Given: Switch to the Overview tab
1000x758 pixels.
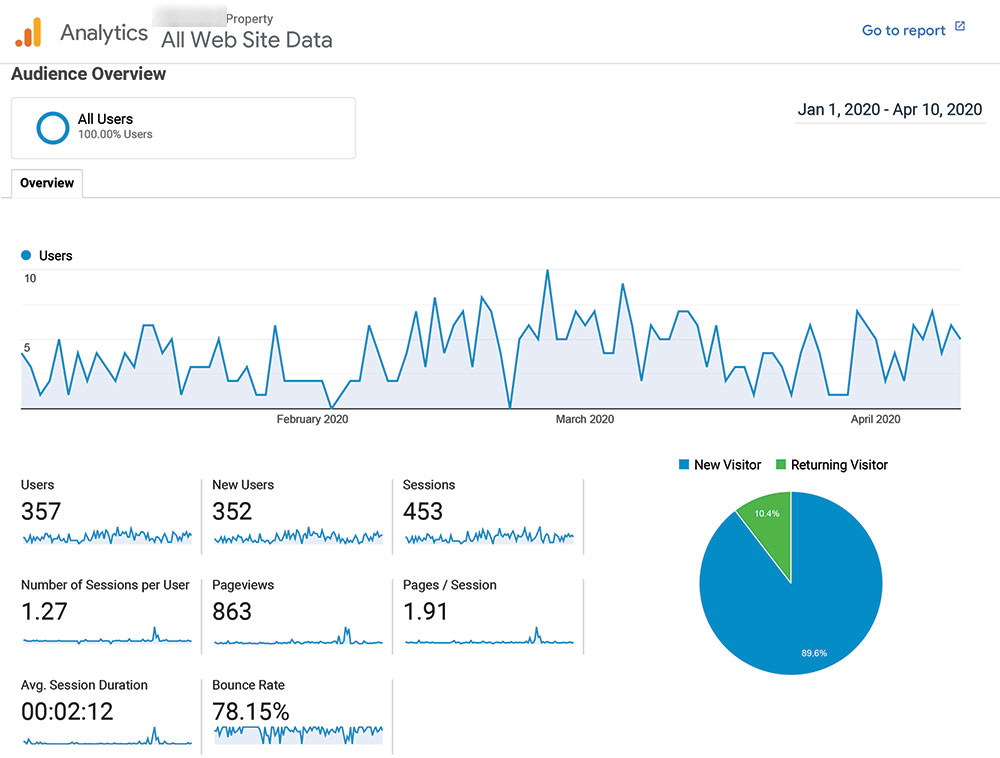Looking at the screenshot, I should click(47, 183).
